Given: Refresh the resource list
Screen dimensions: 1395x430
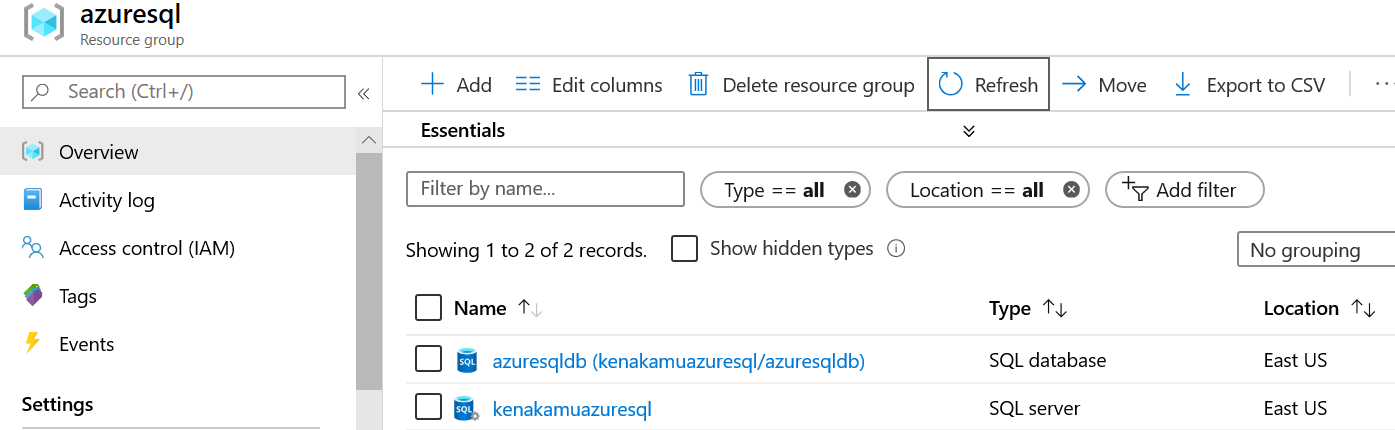Looking at the screenshot, I should click(x=988, y=85).
